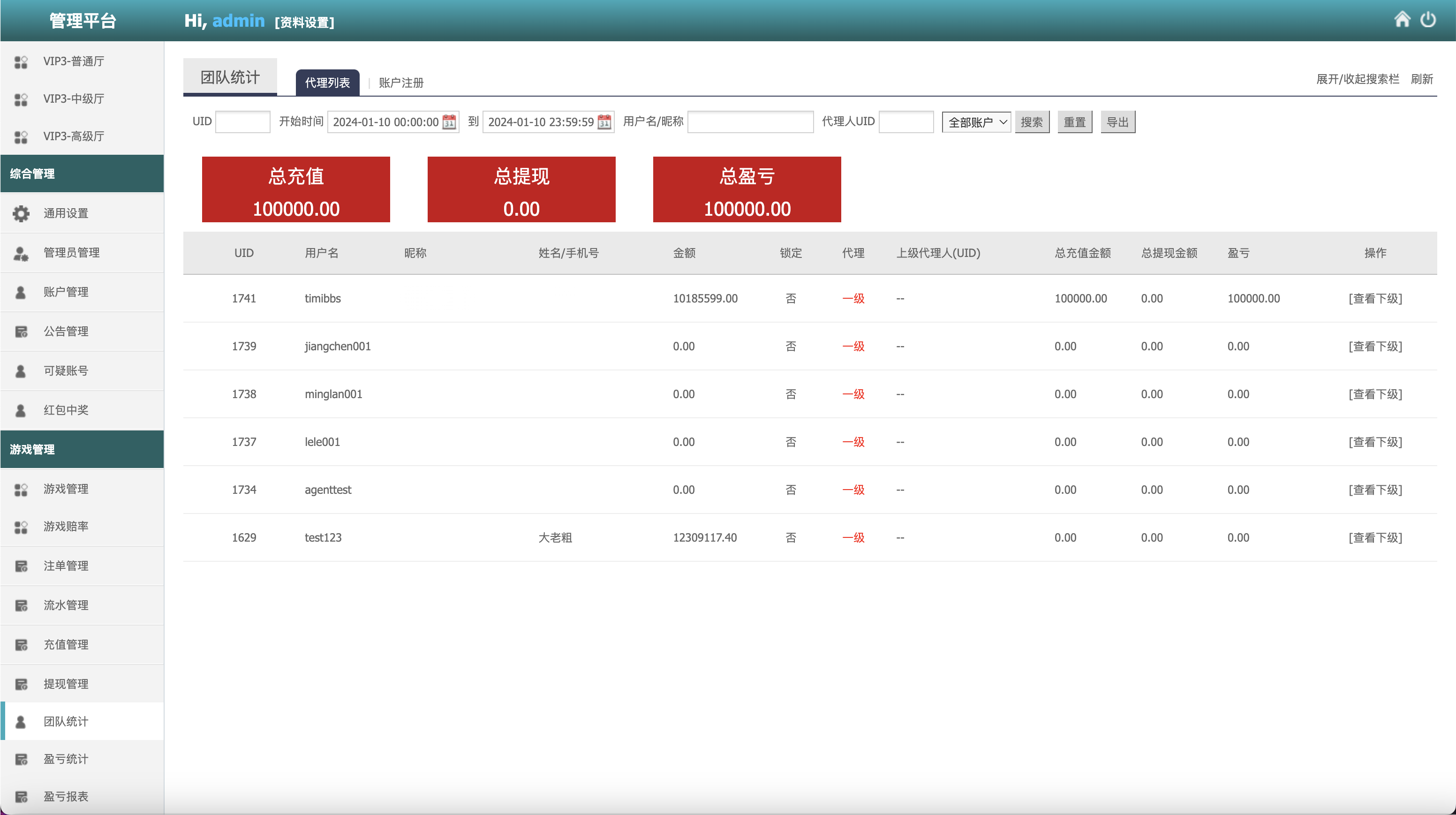Click the 提现管理 sidebar icon
1456x815 pixels.
(x=21, y=683)
